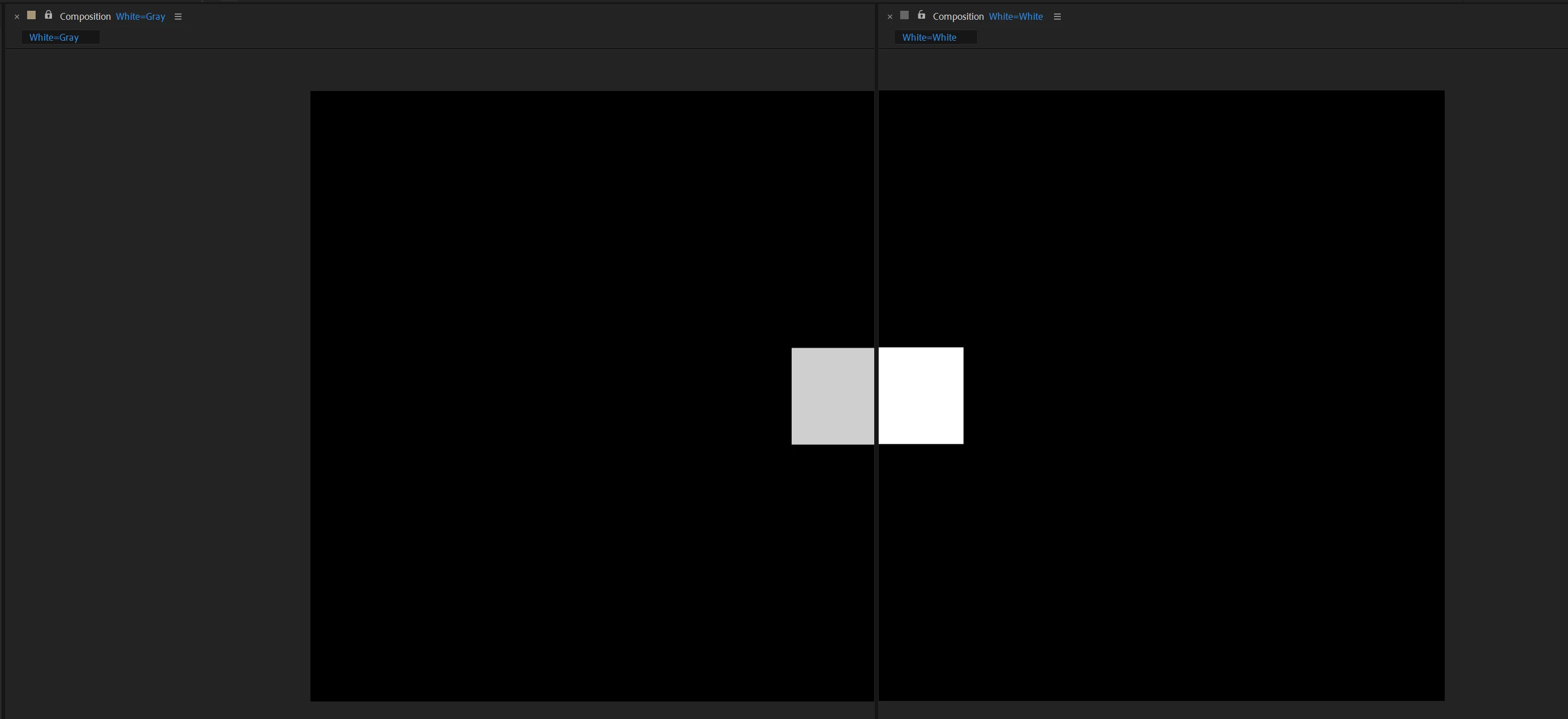
Task: Click the tan label square of White=Gray
Action: point(32,15)
